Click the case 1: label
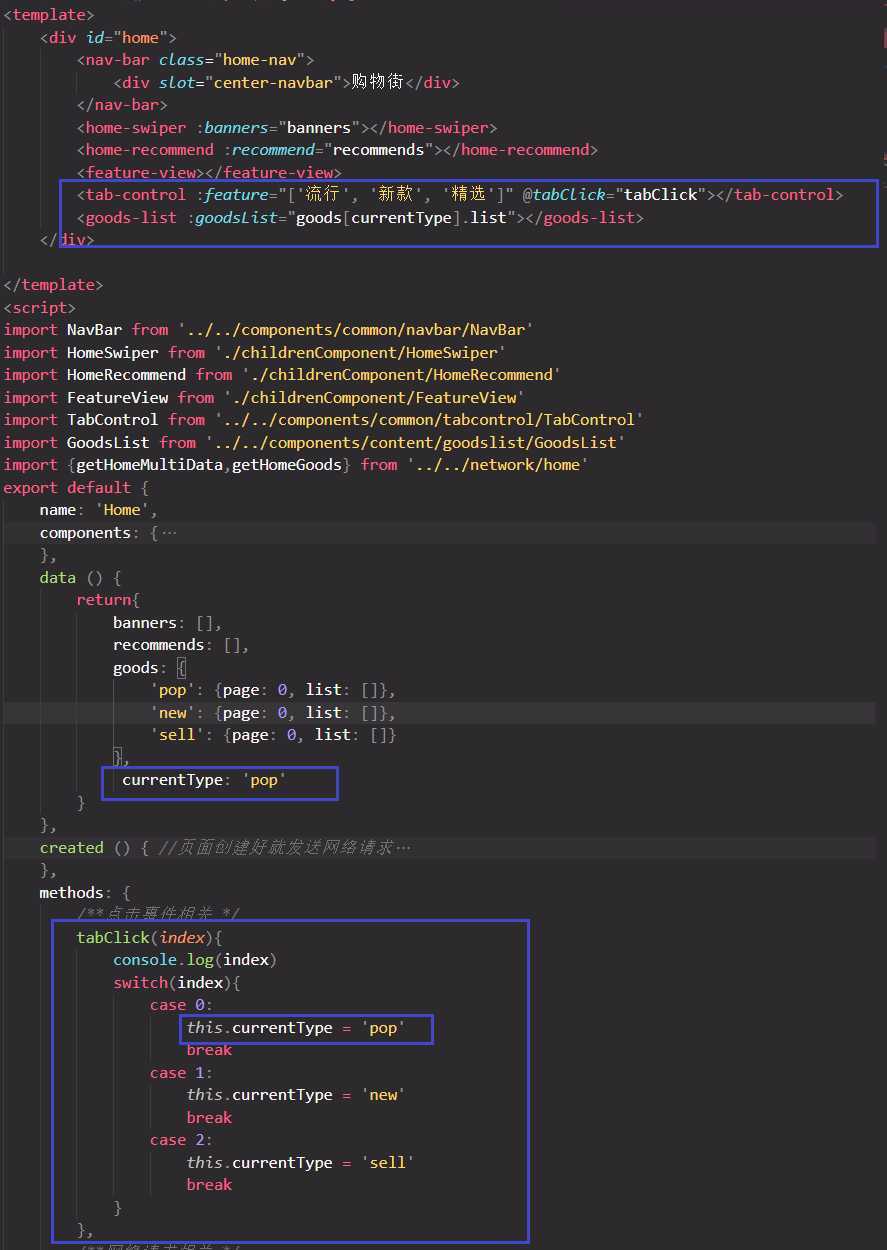The image size is (887, 1250). click(x=182, y=1073)
